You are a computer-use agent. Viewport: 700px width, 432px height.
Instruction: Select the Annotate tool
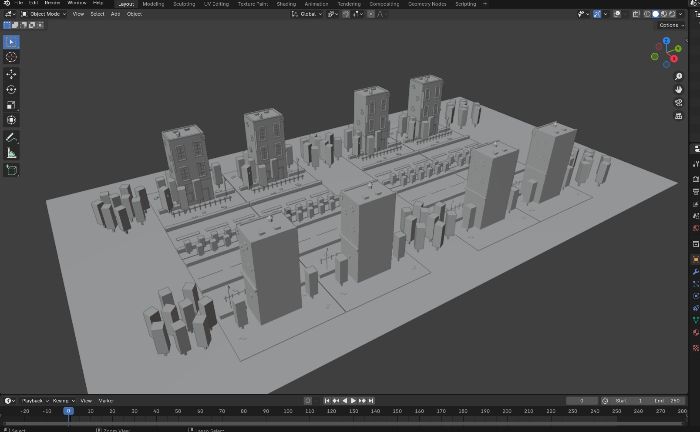tap(11, 137)
